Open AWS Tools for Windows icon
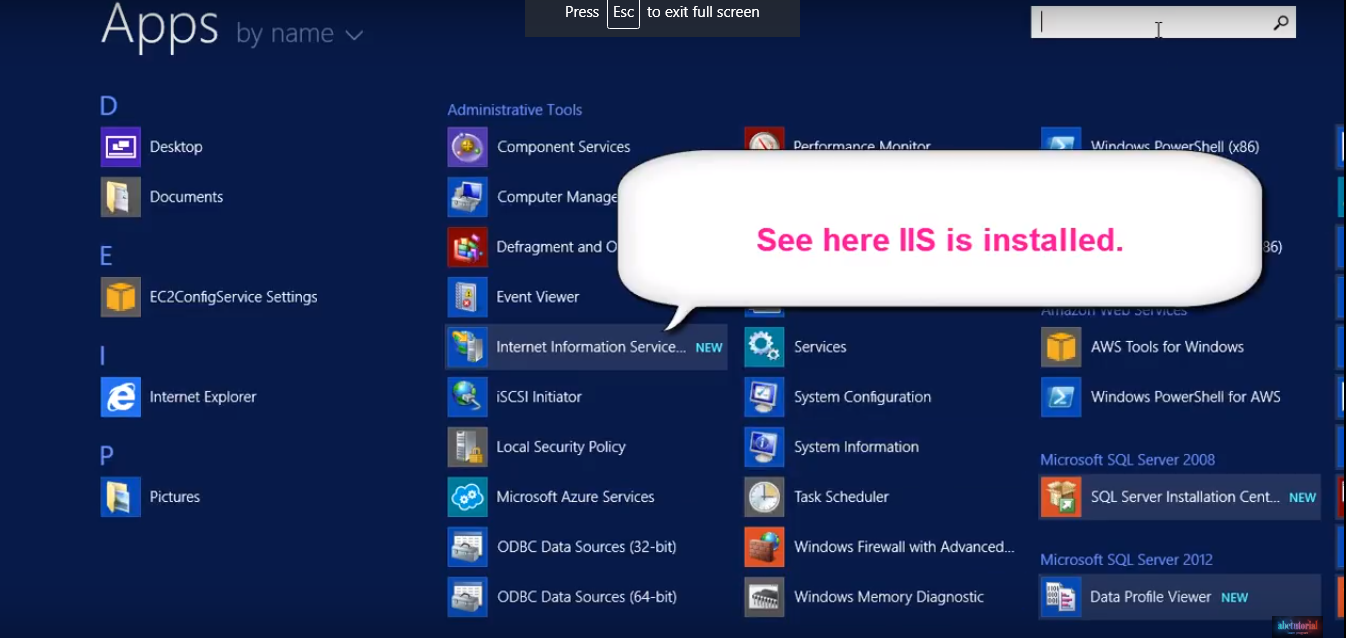 click(x=1061, y=347)
